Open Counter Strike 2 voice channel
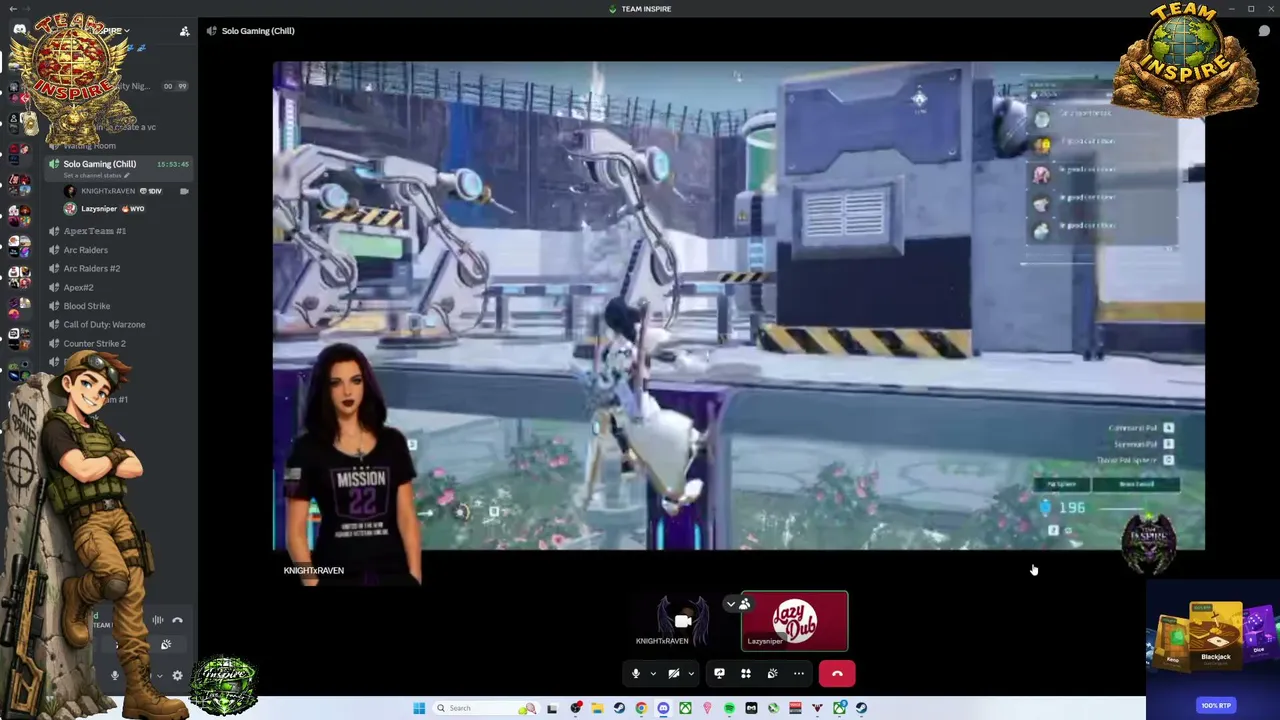Screen dimensions: 1280x720 click(x=95, y=344)
